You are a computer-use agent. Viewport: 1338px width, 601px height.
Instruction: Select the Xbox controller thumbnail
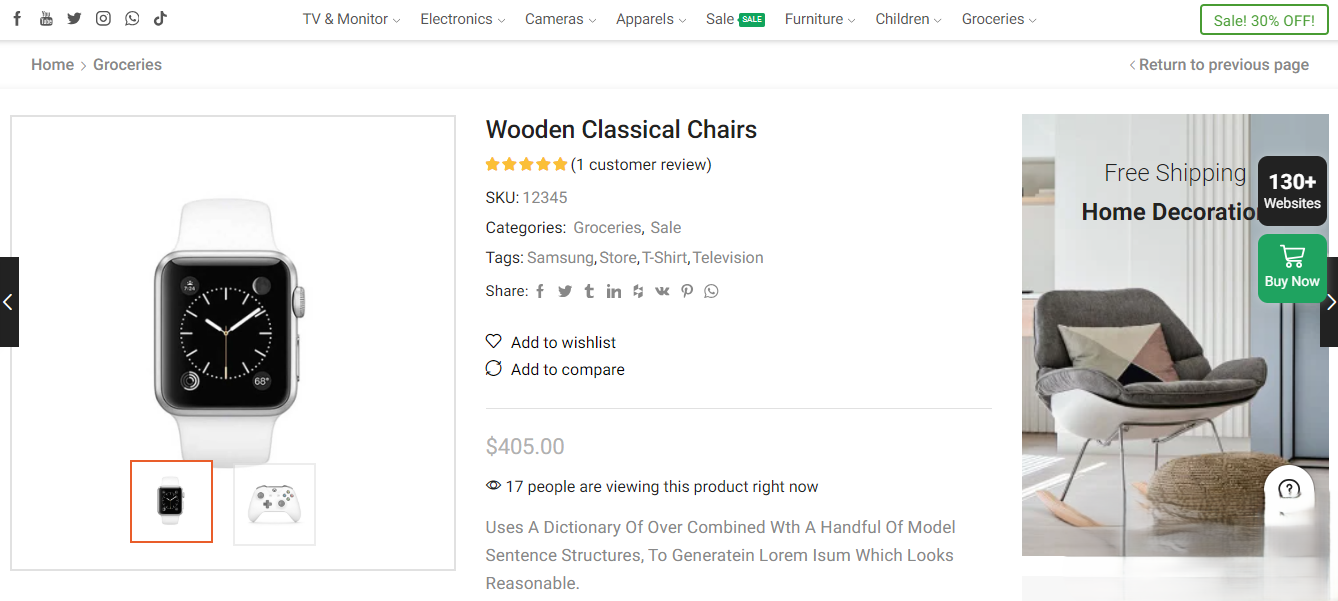(x=274, y=504)
